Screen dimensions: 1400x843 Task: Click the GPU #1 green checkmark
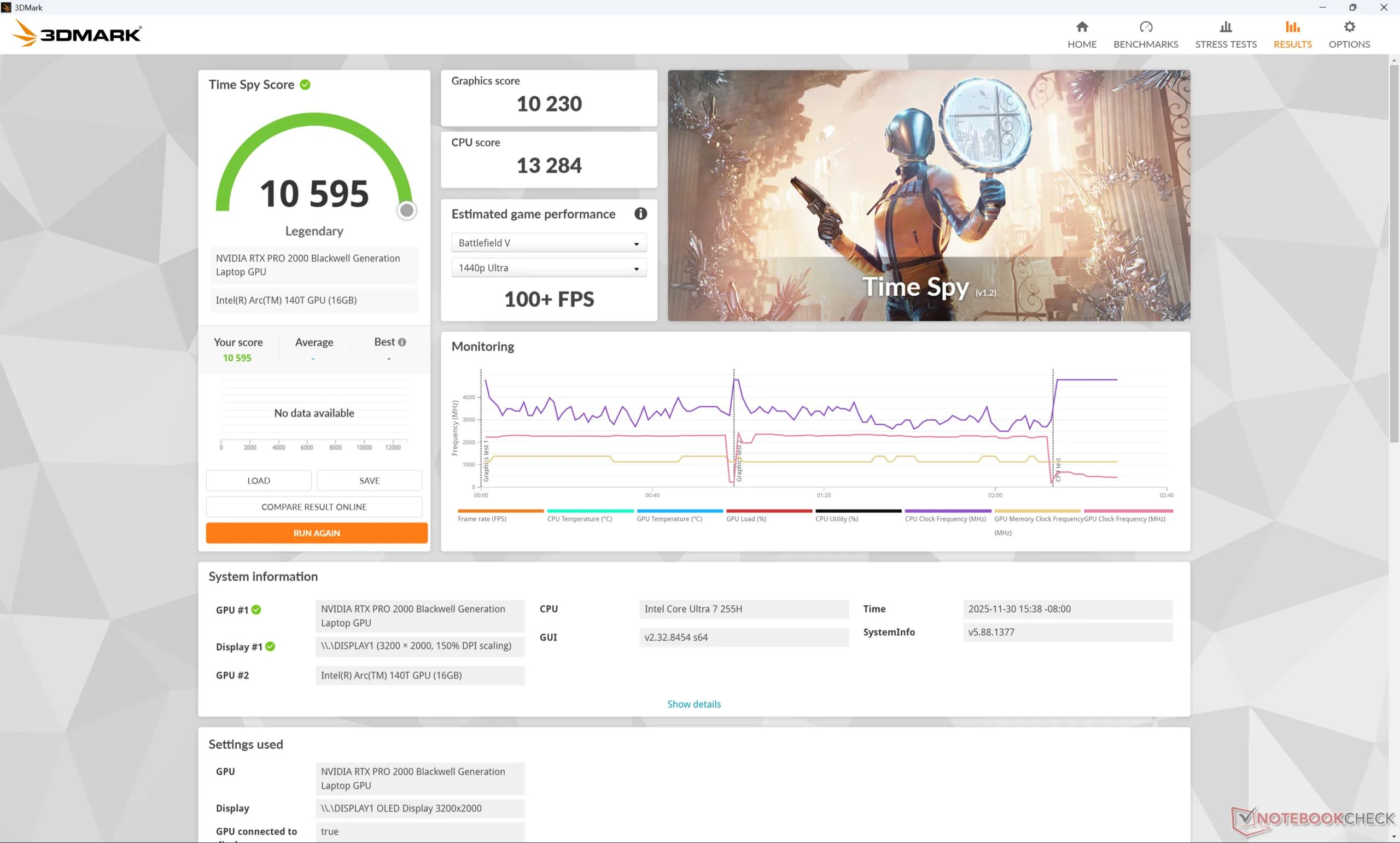point(256,610)
